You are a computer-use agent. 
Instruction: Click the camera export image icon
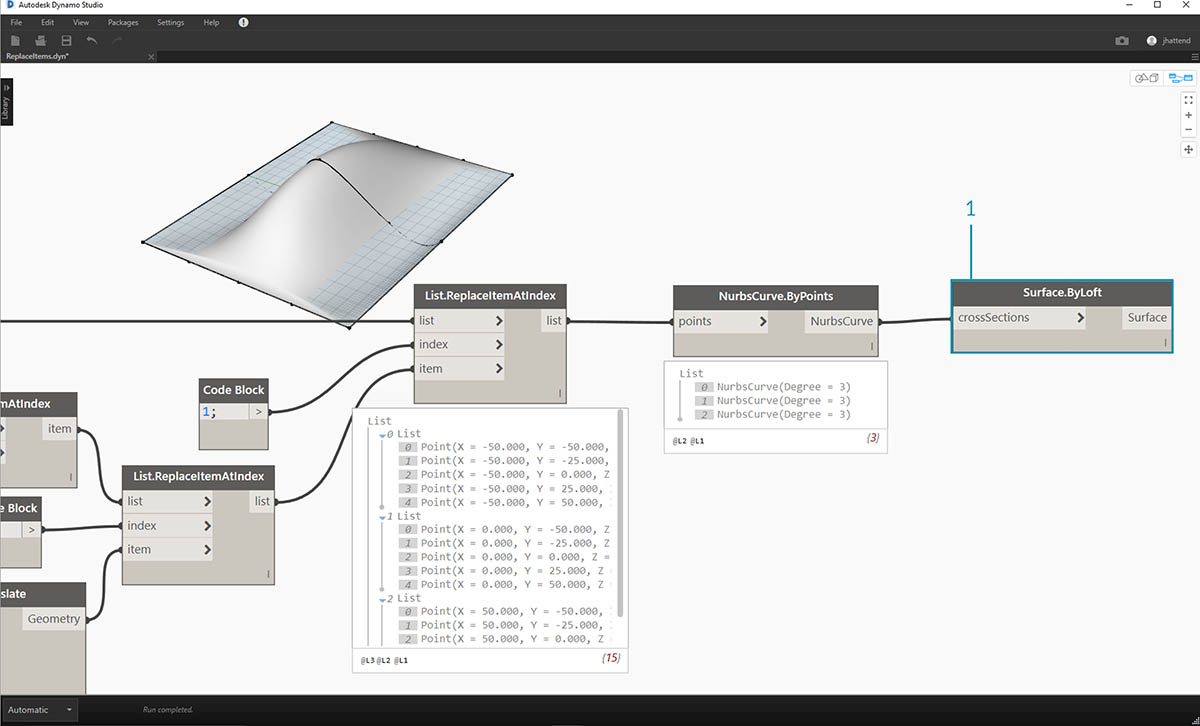[x=1122, y=41]
